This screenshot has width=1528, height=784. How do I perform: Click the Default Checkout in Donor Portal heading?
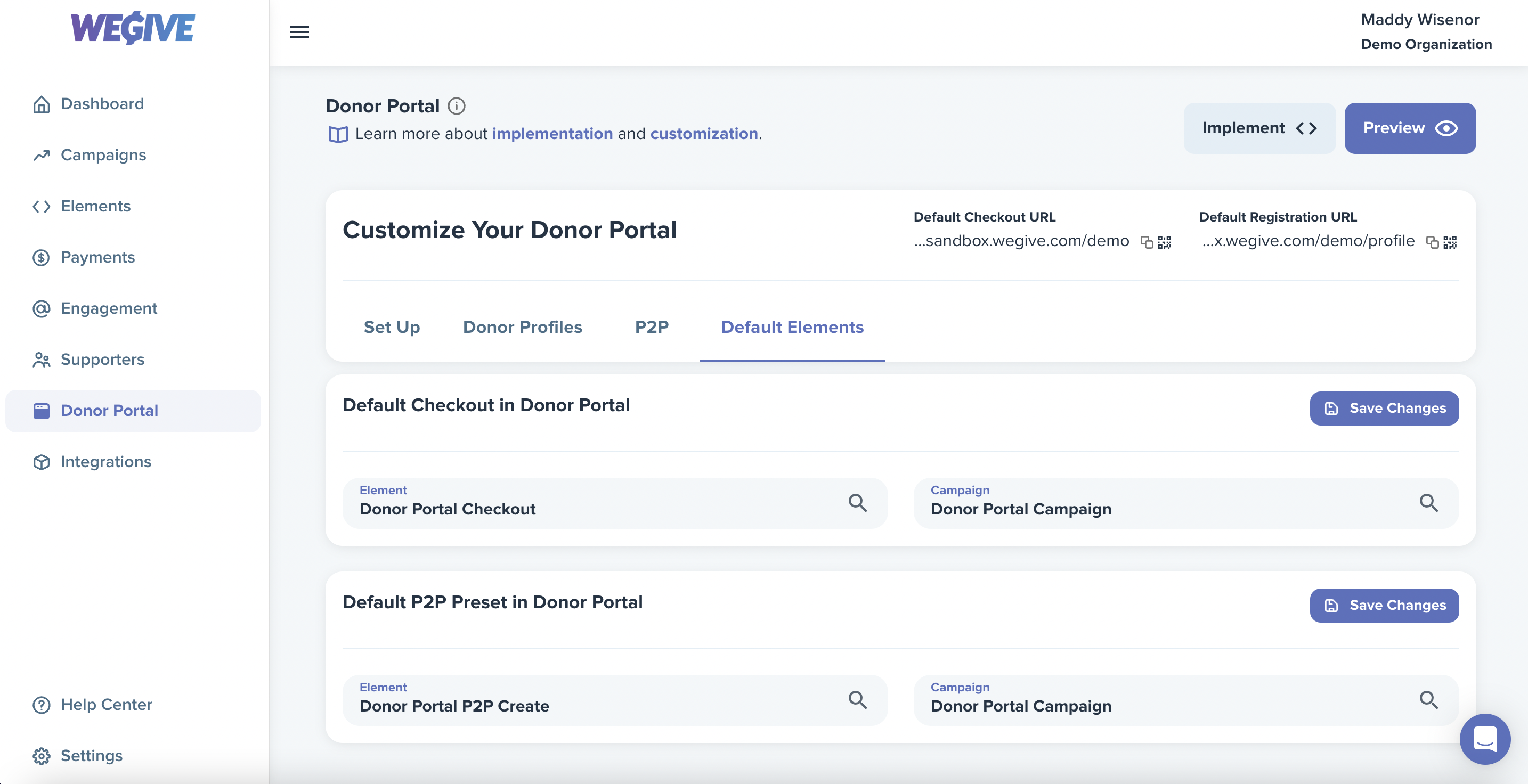tap(486, 405)
